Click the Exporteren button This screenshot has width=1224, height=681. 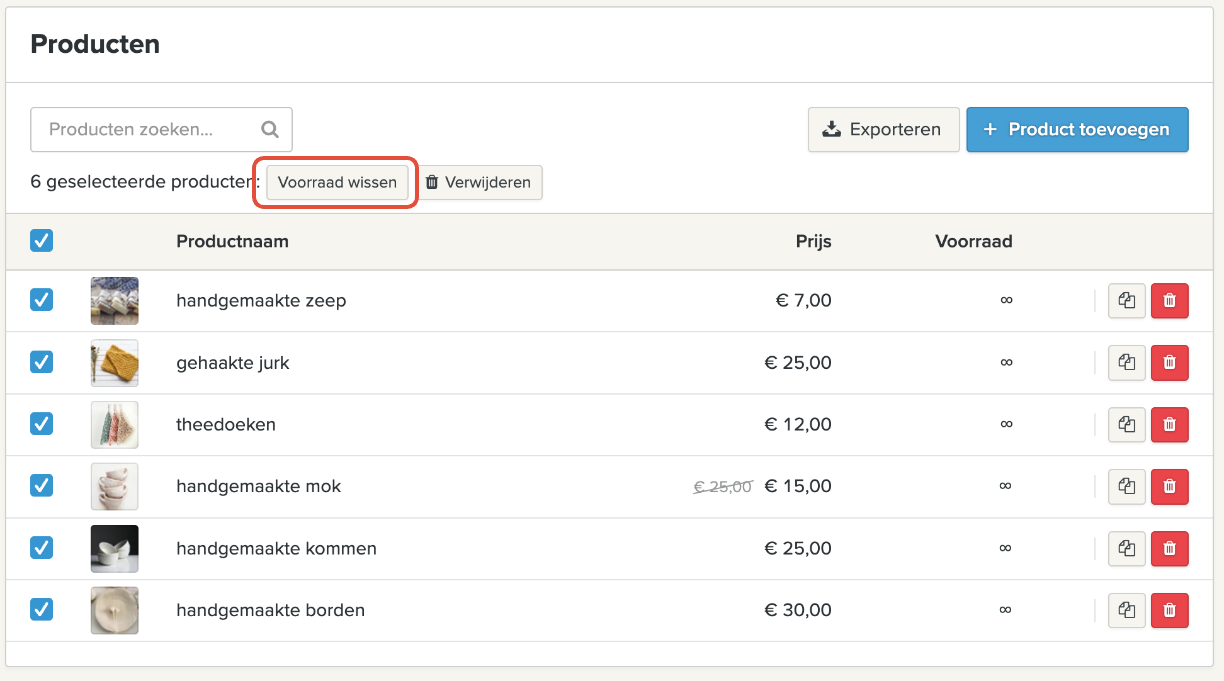[x=883, y=130]
